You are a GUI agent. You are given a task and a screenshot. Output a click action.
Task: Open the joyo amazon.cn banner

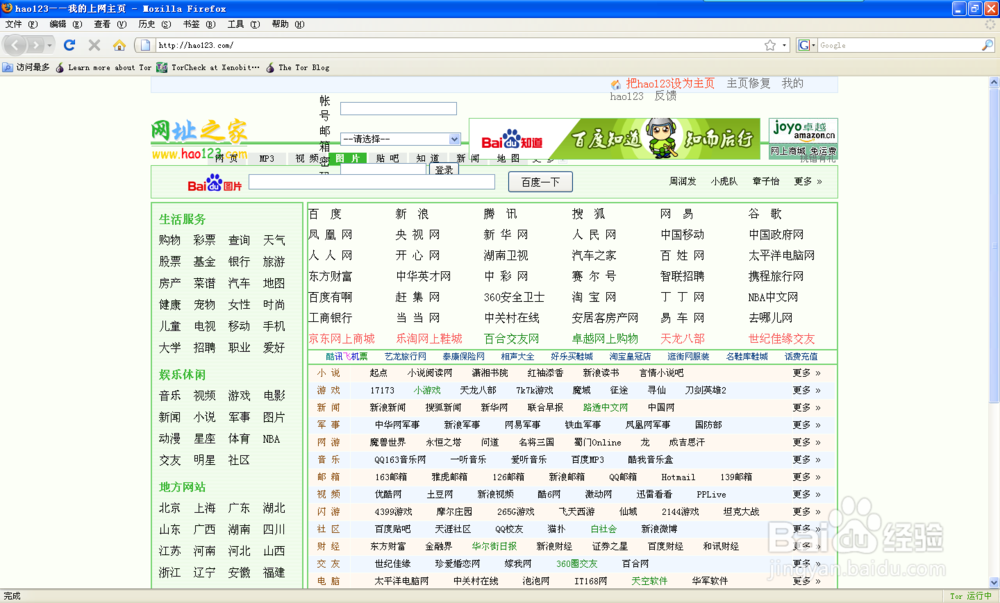pos(803,138)
